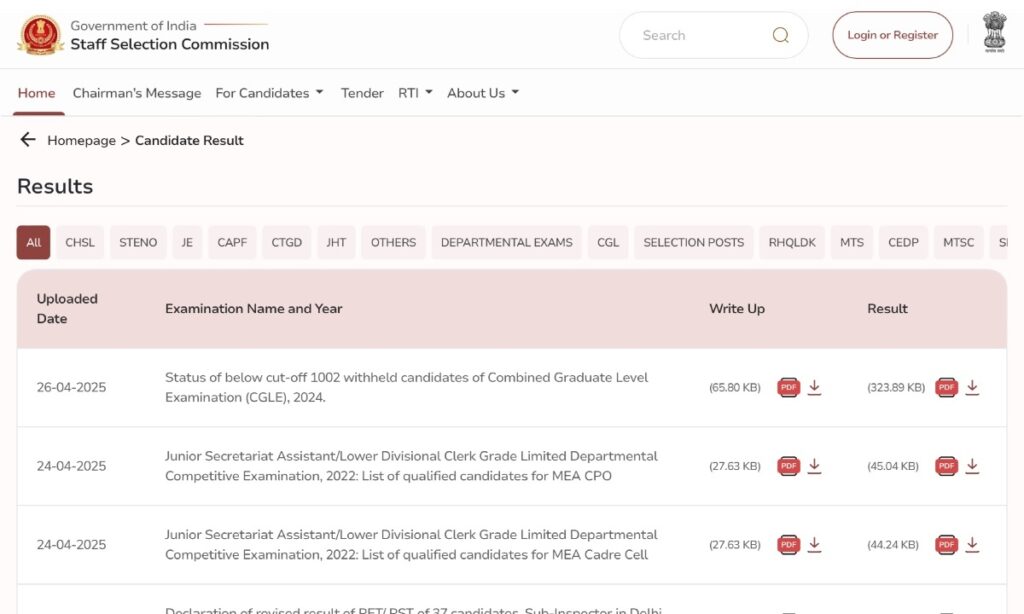Open Result PDF for MEA Cadre Cell row

coord(946,544)
